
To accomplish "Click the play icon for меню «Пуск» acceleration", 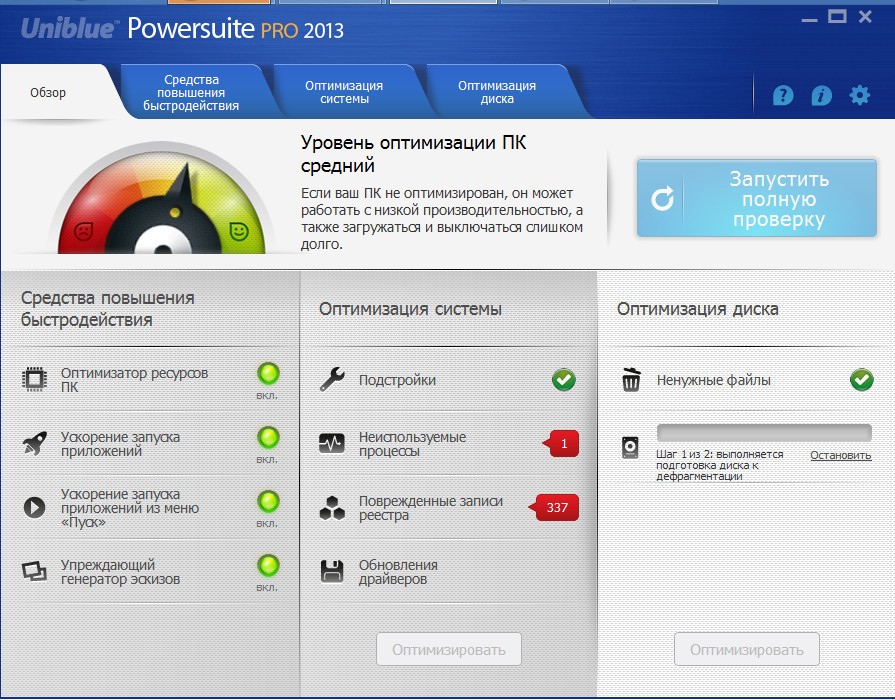I will tap(34, 507).
